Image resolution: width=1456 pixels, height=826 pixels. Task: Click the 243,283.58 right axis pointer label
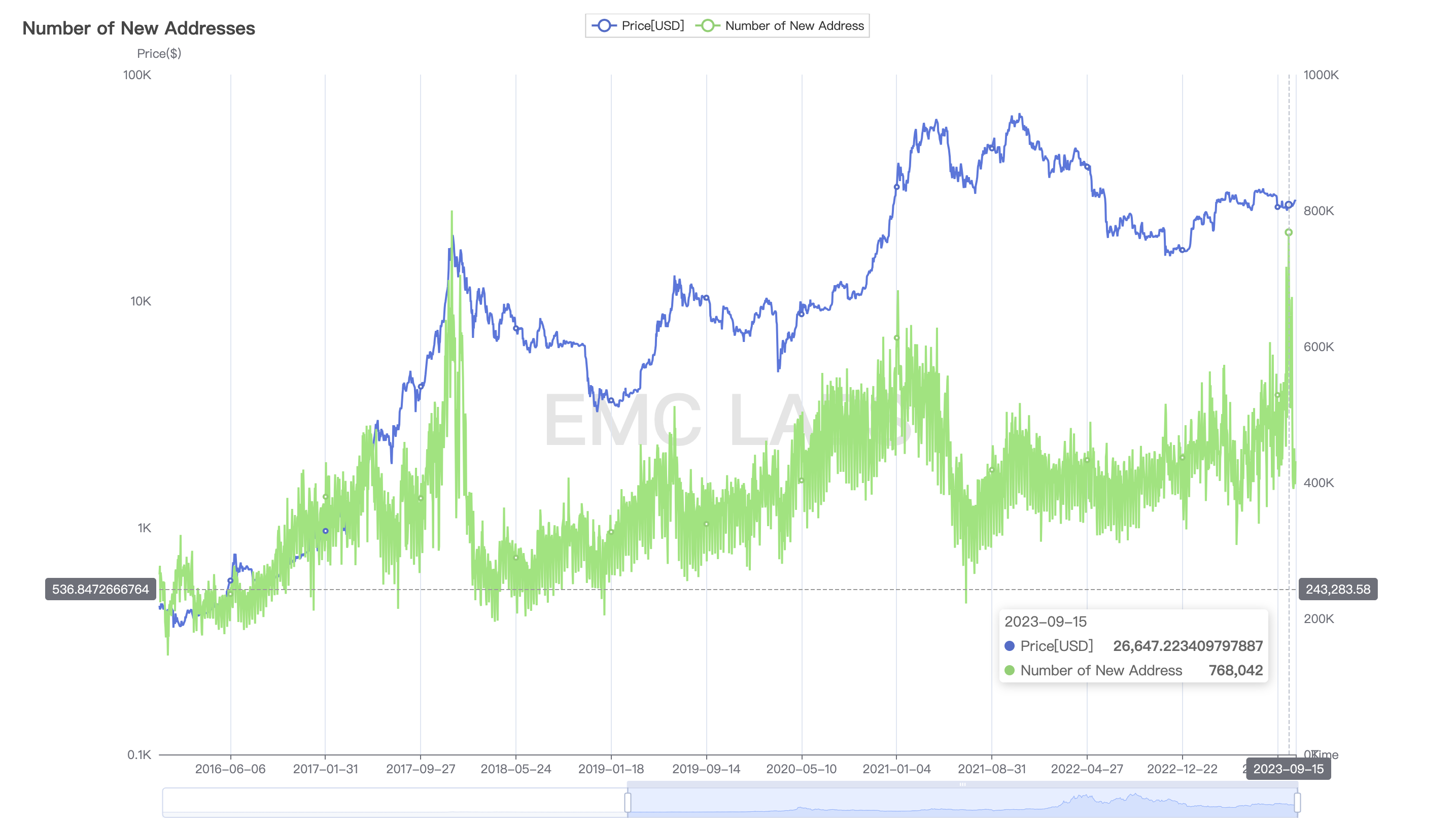1337,589
